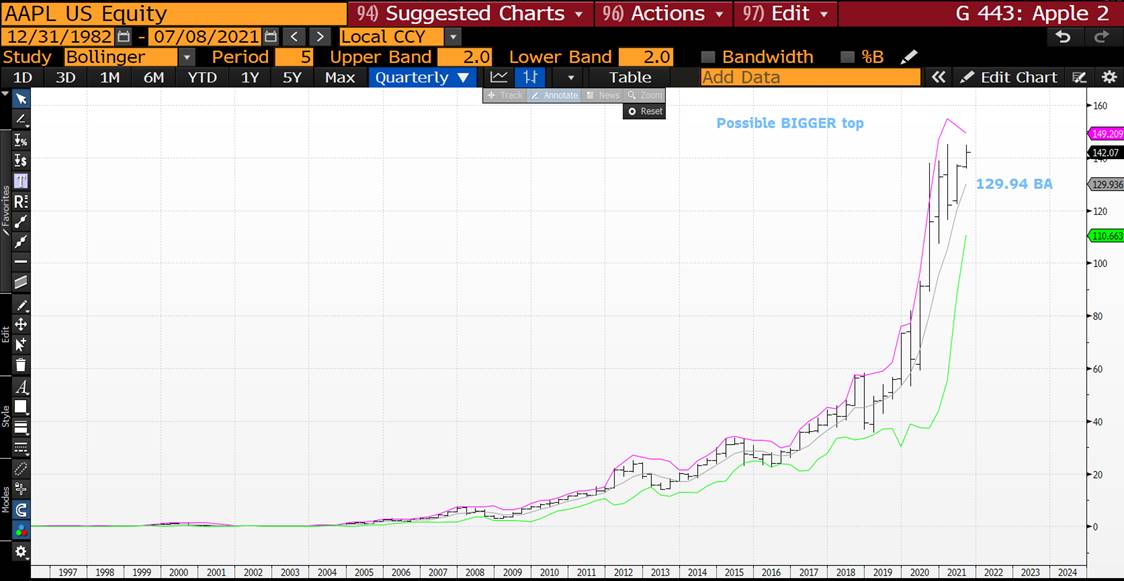Select the line drawing tool below the pointer
1124x581 pixels.
click(21, 119)
